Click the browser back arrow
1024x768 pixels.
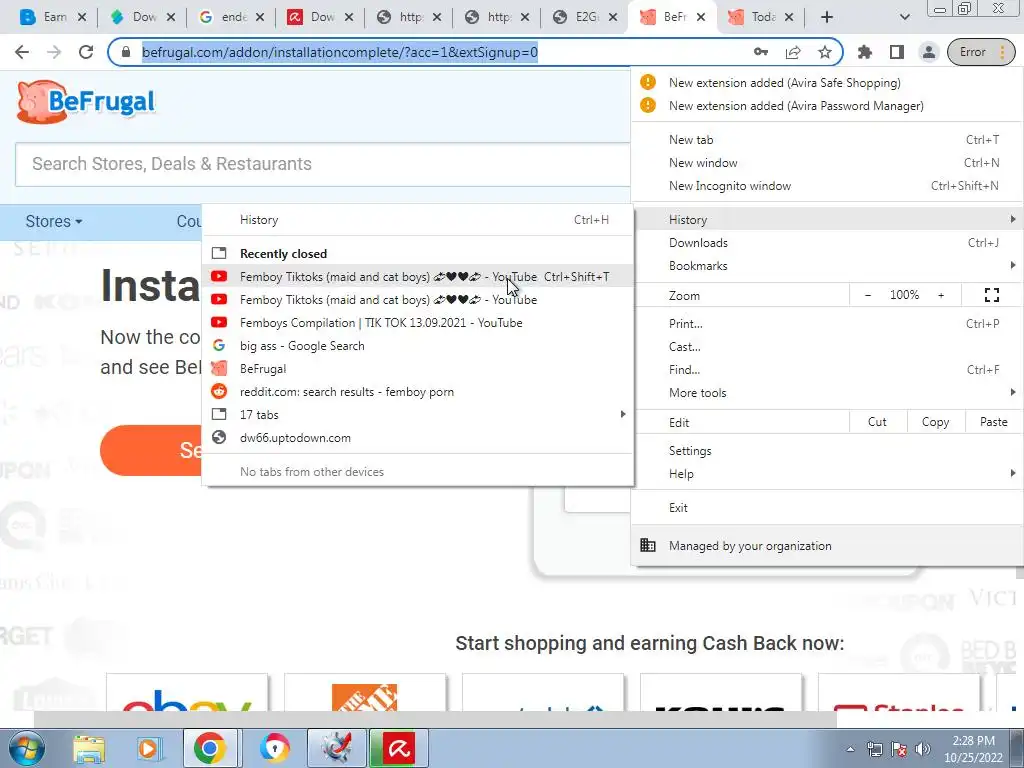[22, 52]
